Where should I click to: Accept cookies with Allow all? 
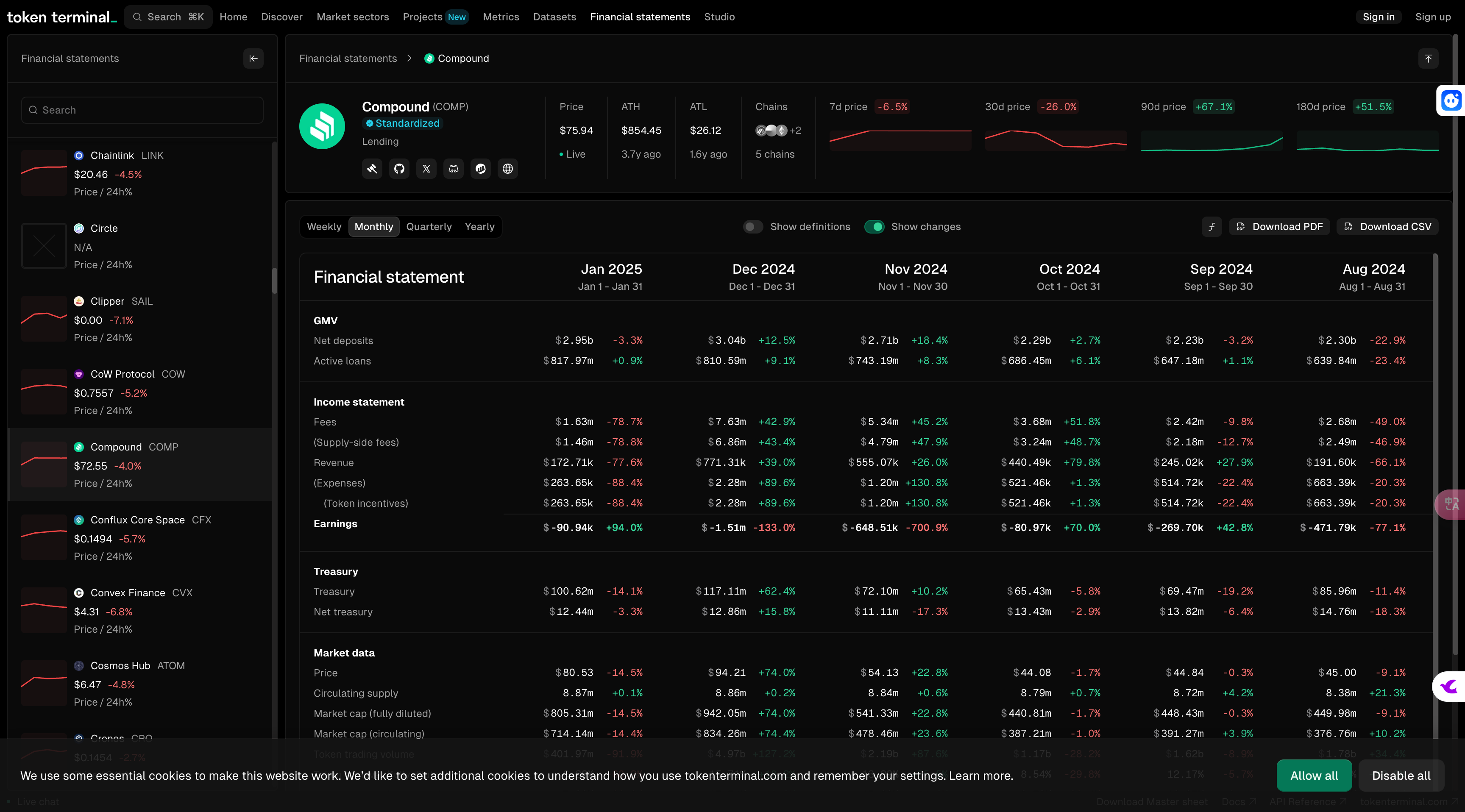point(1314,776)
